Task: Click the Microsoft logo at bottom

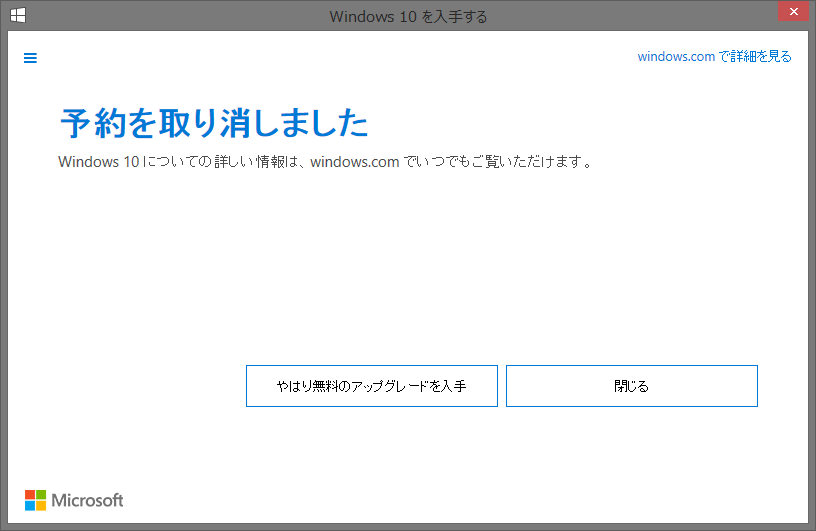Action: [x=74, y=500]
